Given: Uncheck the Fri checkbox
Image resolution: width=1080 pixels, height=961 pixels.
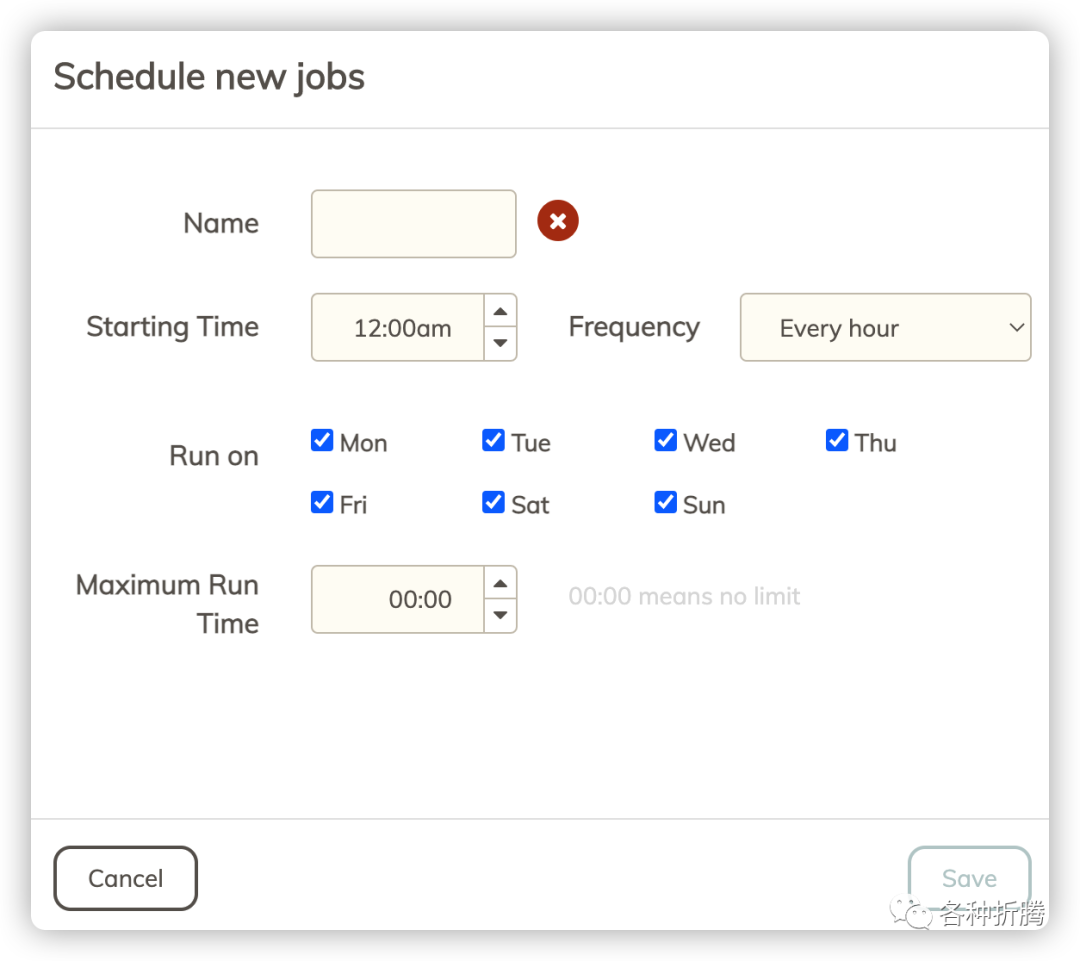Looking at the screenshot, I should (x=322, y=503).
